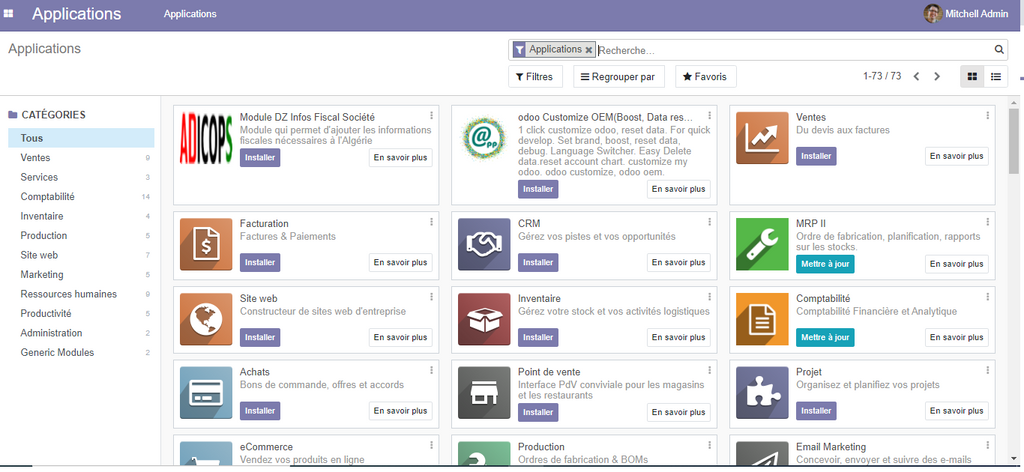Click the CRM handshake app icon
The width and height of the screenshot is (1024, 472).
(x=484, y=245)
